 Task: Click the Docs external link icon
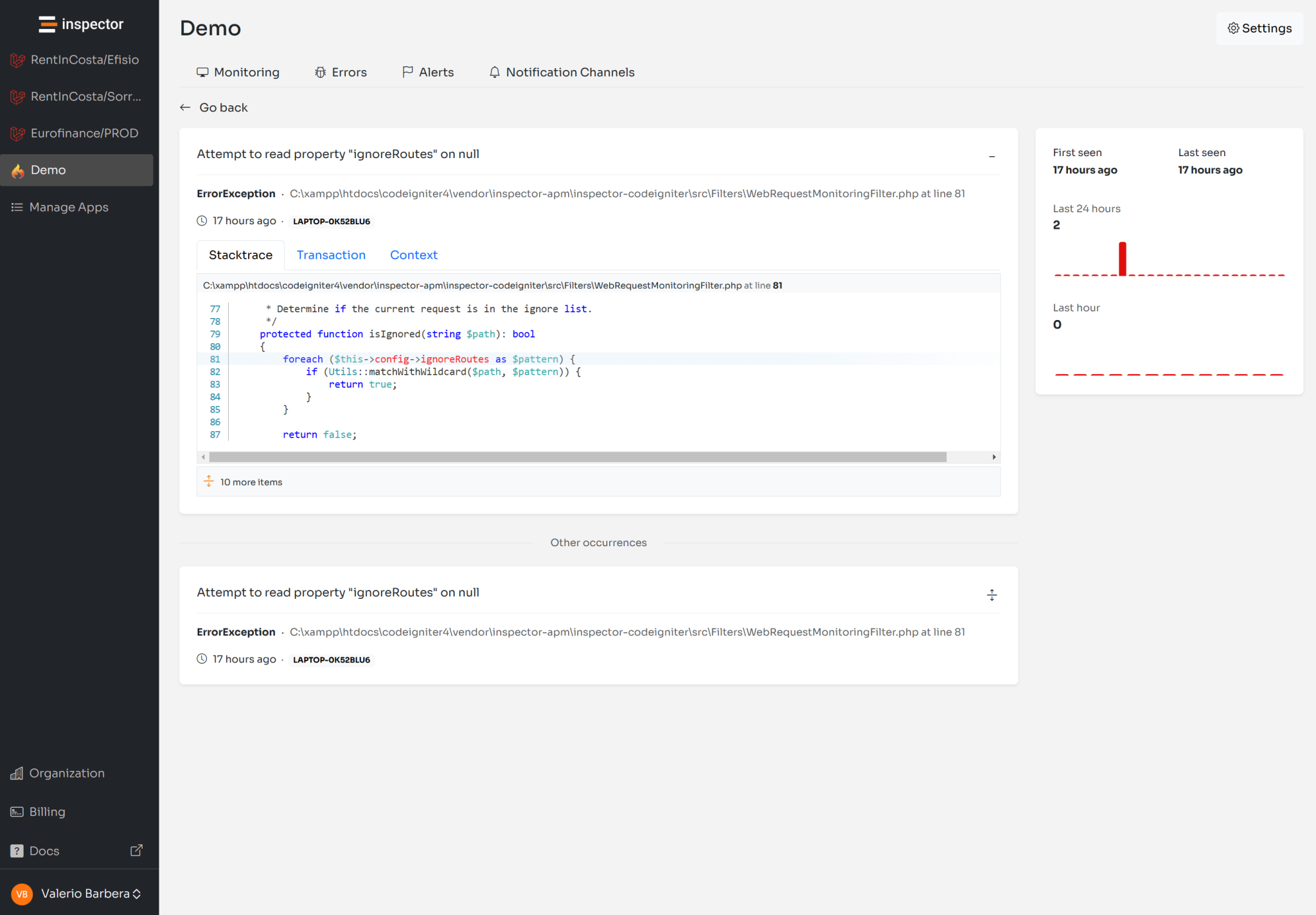point(136,850)
